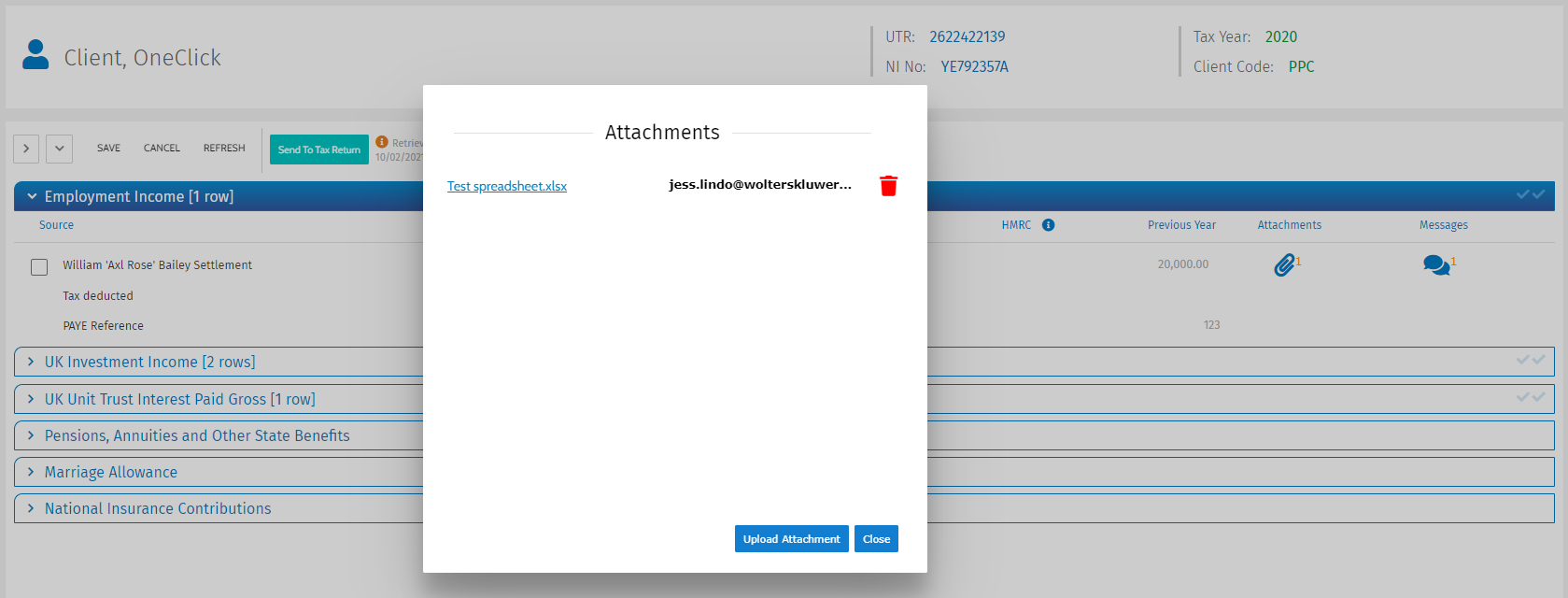Image resolution: width=1568 pixels, height=598 pixels.
Task: Click the Messages column header
Action: pos(1443,225)
